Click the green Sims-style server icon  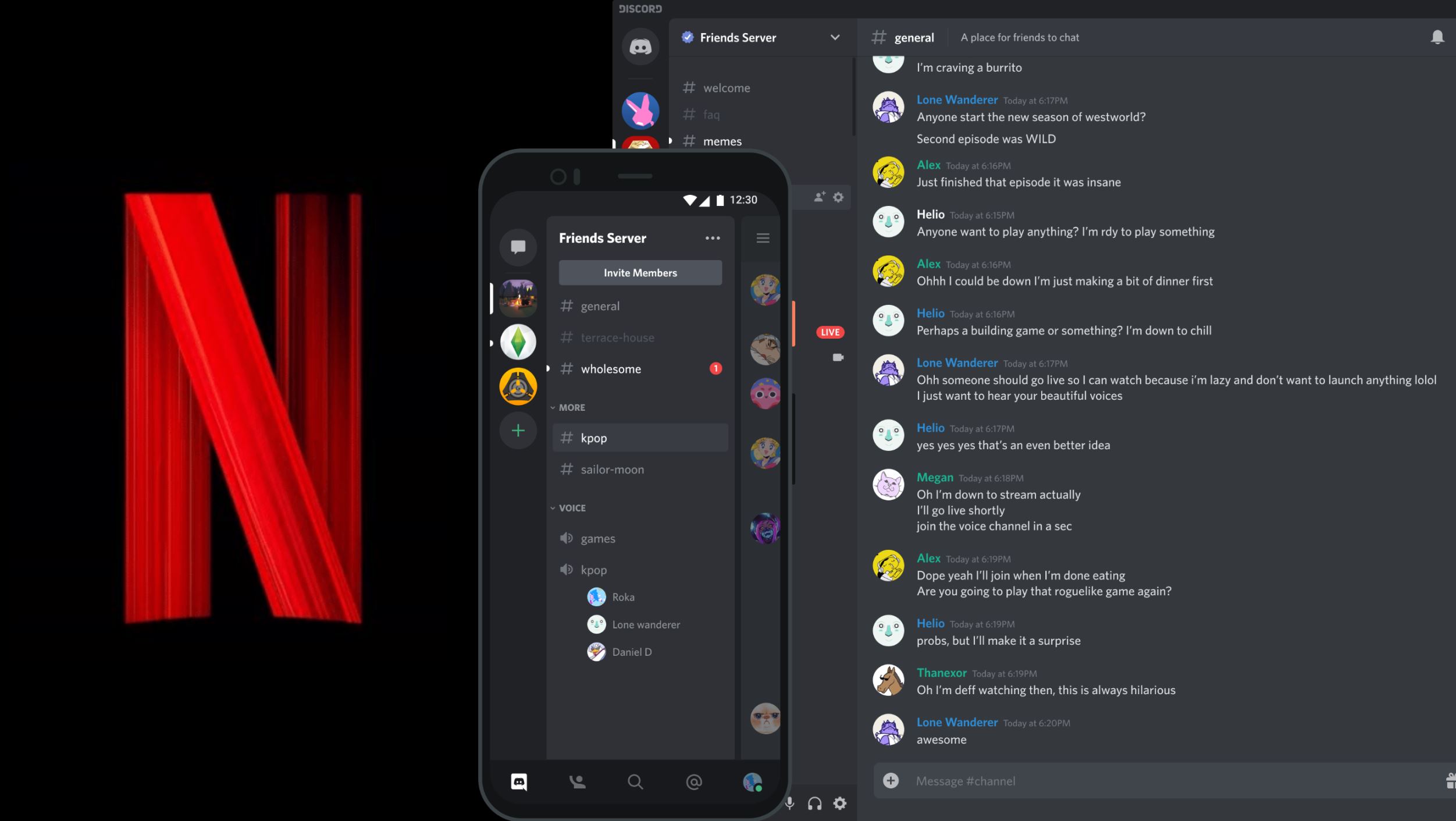pos(518,342)
